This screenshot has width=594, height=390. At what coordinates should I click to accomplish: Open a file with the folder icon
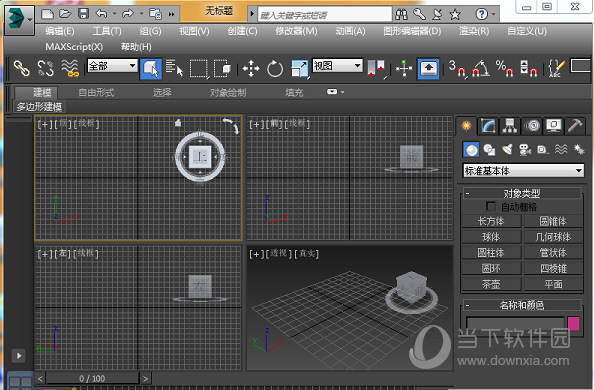pyautogui.click(x=65, y=14)
